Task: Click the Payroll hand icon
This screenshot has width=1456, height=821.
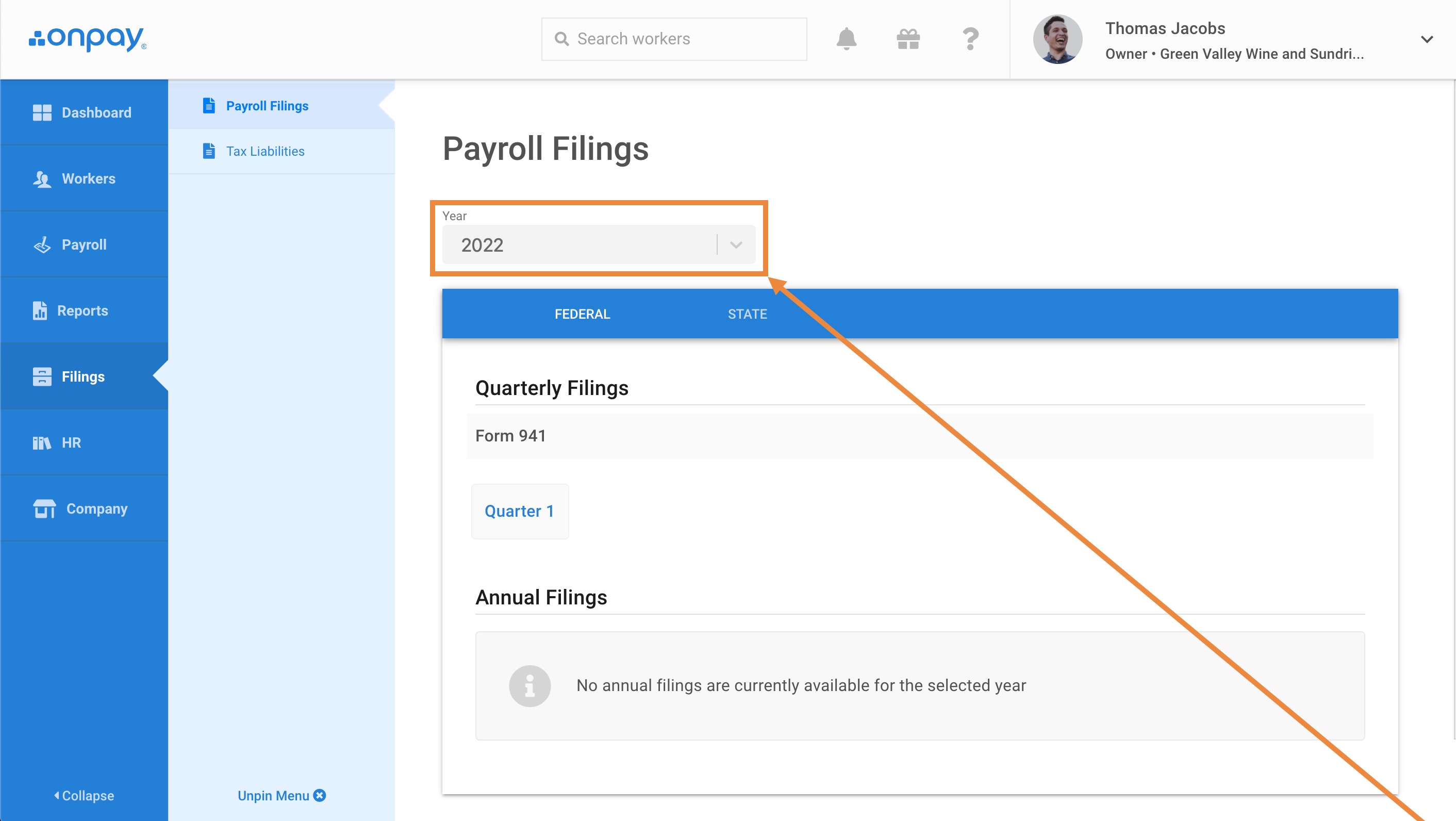Action: click(x=42, y=245)
